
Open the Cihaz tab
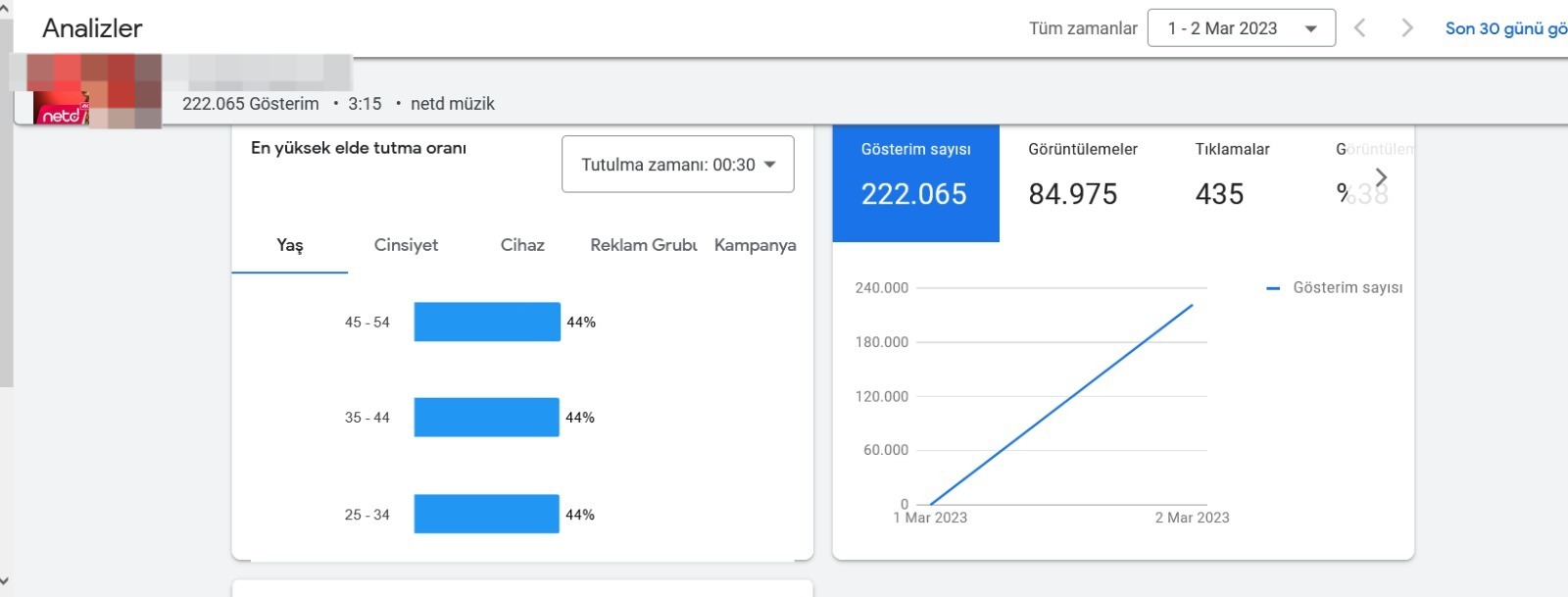tap(522, 245)
